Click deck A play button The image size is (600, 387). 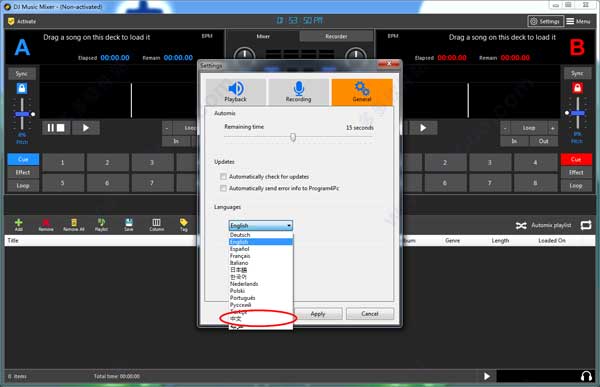(86, 128)
